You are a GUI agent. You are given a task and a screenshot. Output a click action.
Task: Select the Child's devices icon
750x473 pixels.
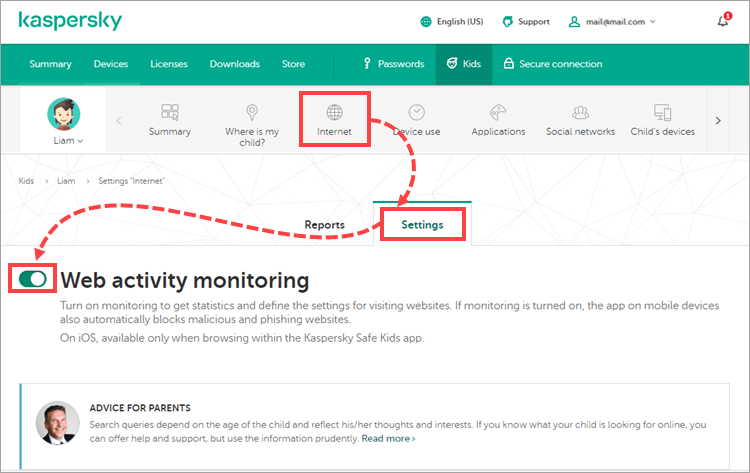662,113
